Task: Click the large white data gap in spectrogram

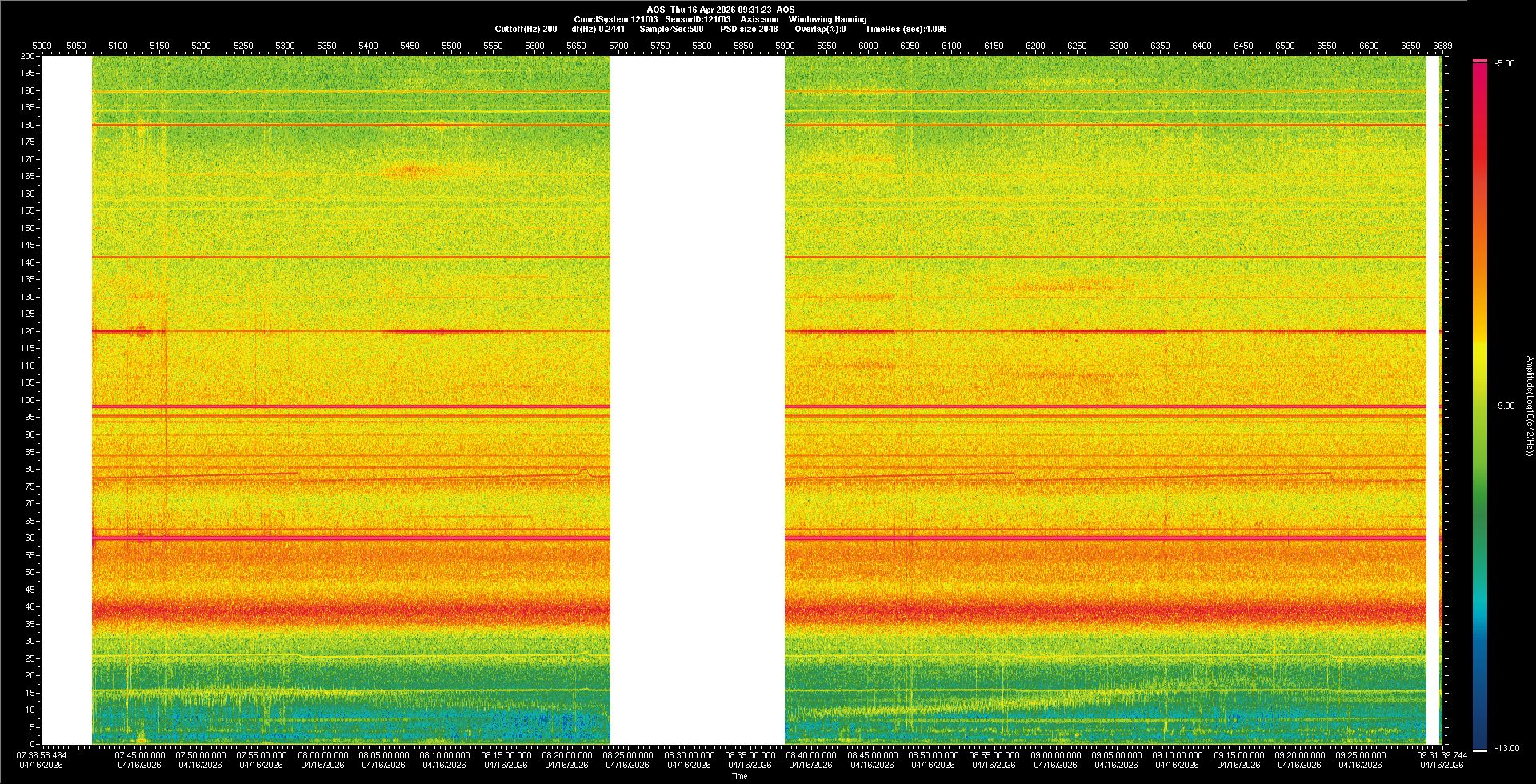Action: [697, 400]
